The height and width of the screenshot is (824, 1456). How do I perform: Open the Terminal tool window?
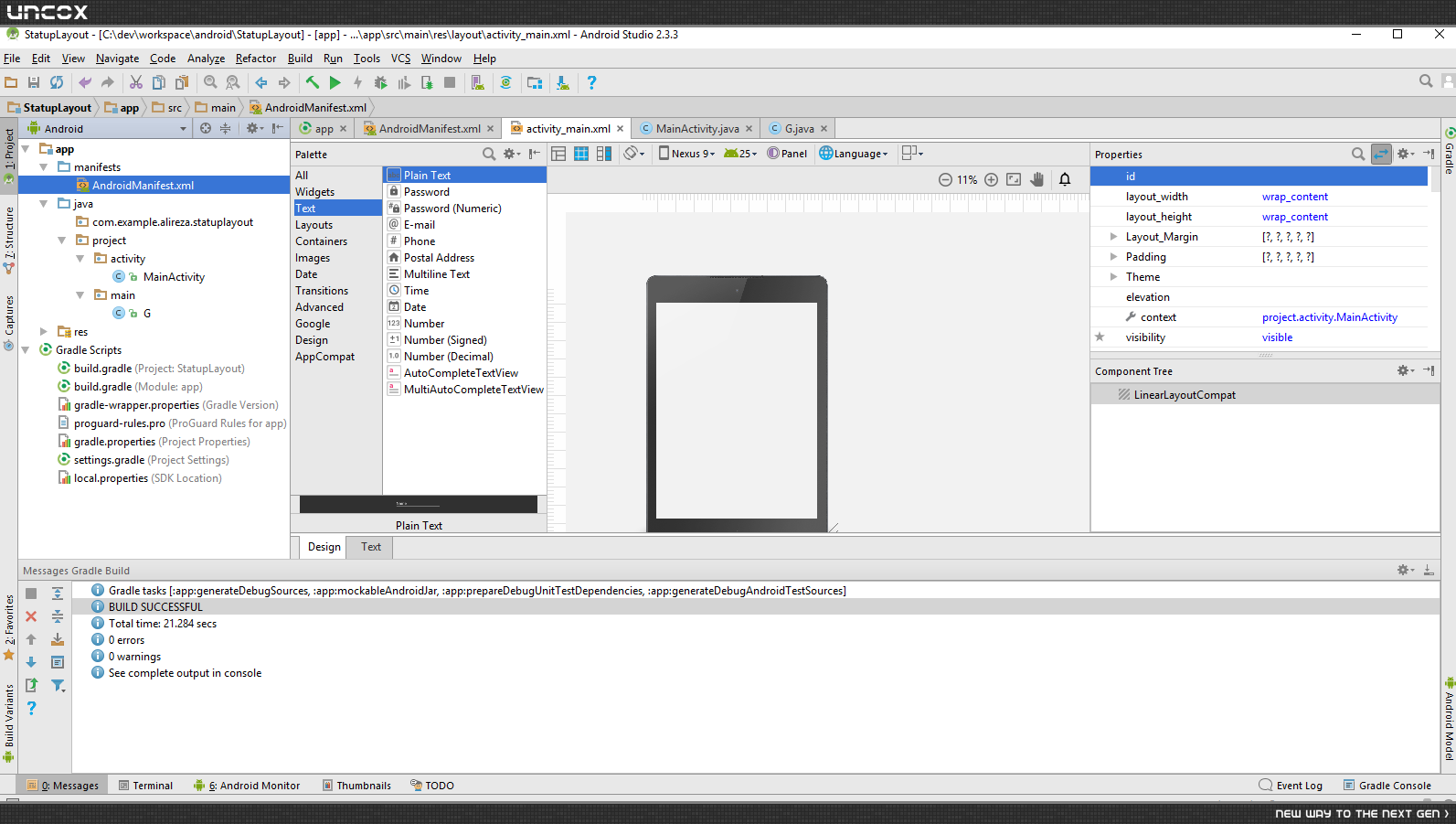(x=145, y=786)
